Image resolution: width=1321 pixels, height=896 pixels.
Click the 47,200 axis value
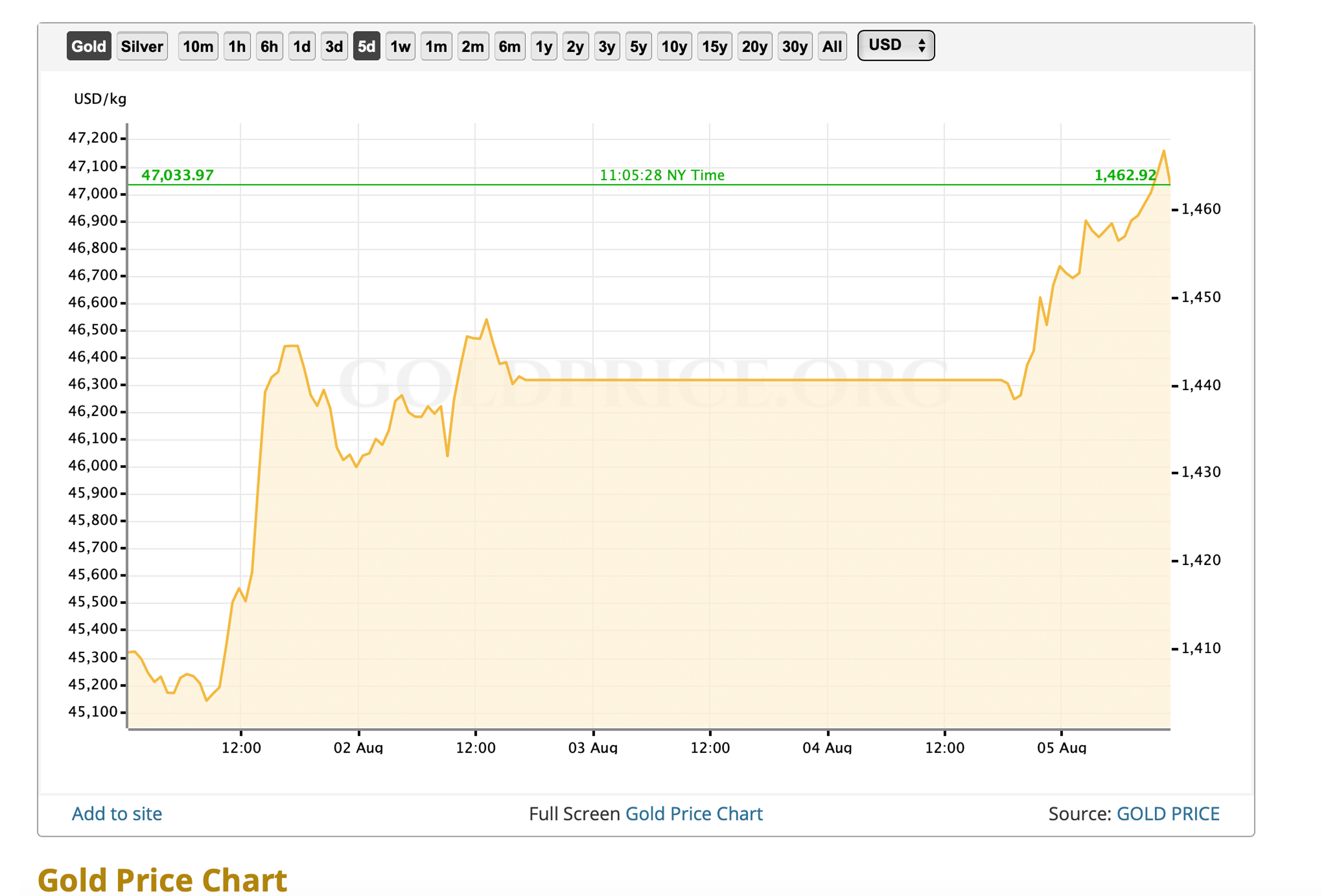pos(92,138)
